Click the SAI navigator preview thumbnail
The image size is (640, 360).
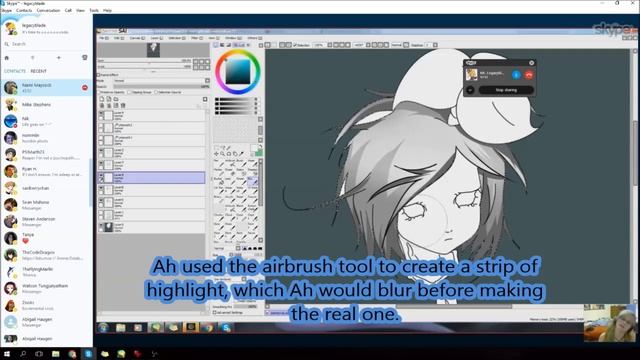click(x=153, y=50)
